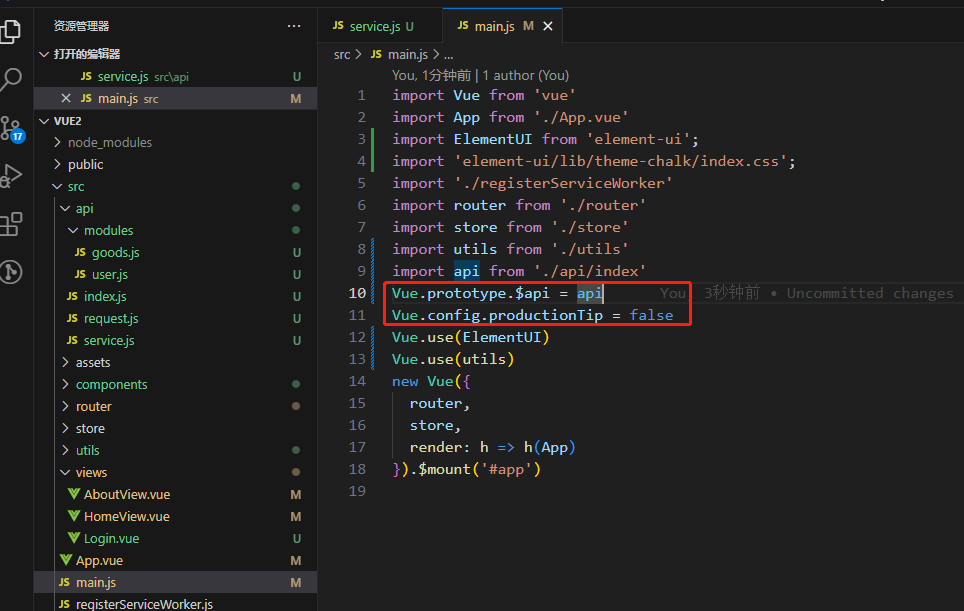The width and height of the screenshot is (964, 611).
Task: Expand the node_modules folder
Action: point(57,143)
